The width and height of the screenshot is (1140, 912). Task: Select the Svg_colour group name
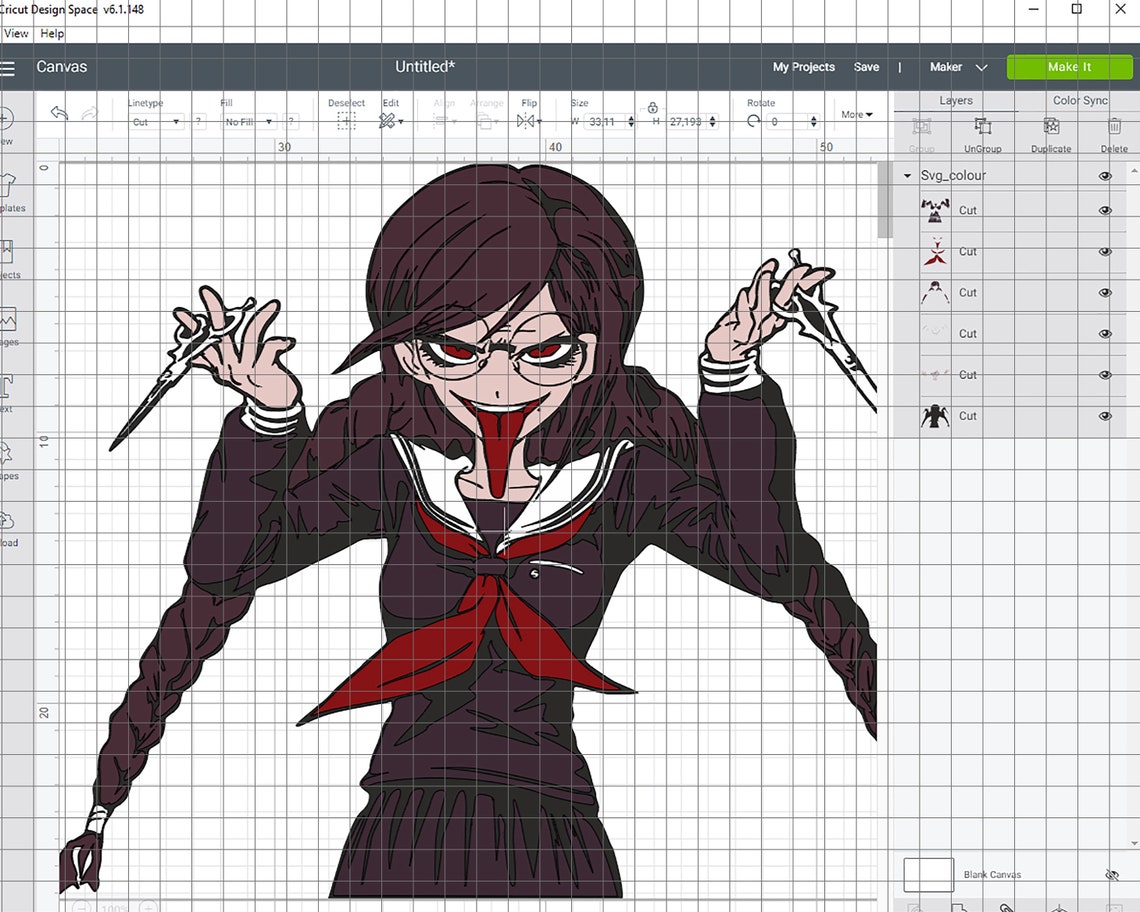tap(953, 176)
